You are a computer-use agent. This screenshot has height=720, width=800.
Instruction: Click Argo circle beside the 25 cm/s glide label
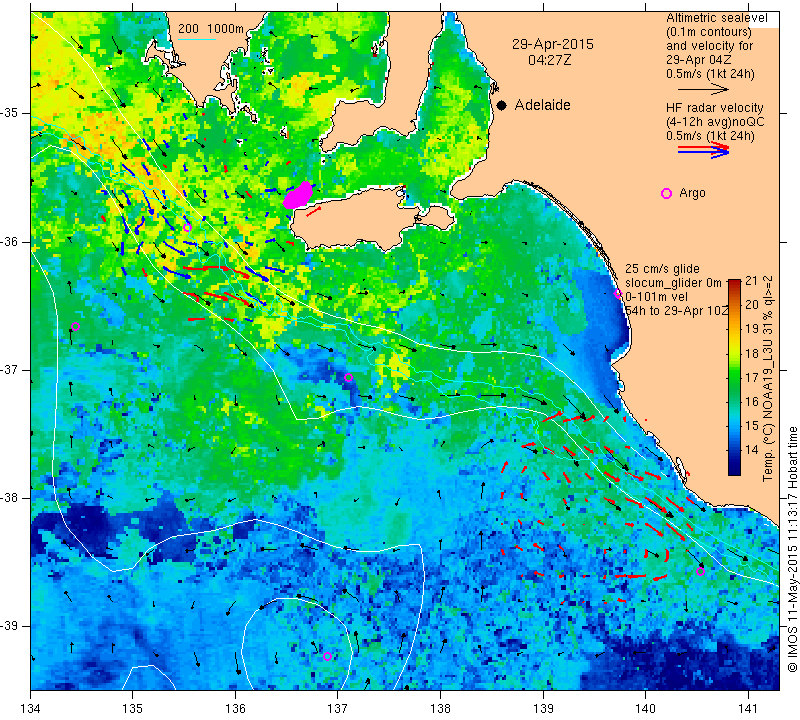tap(618, 293)
